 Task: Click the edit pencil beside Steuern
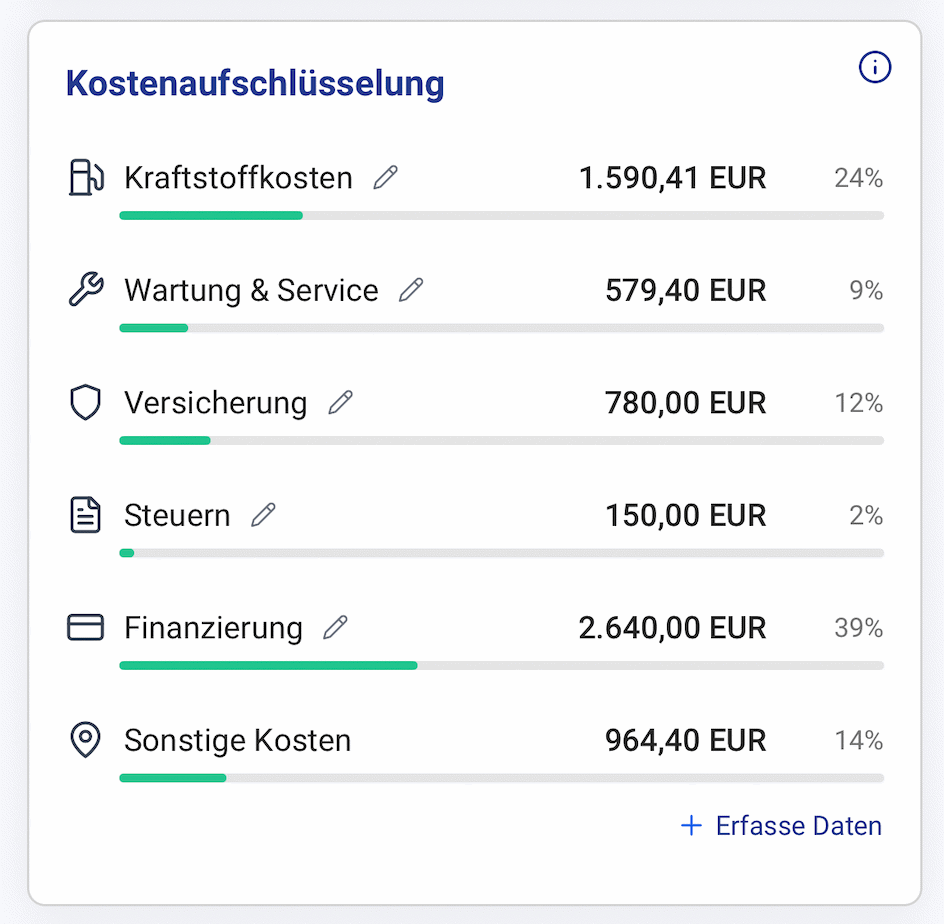263,513
